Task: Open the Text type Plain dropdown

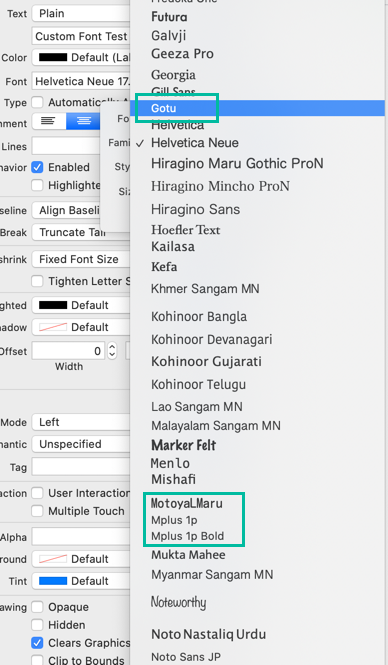Action: coord(81,14)
